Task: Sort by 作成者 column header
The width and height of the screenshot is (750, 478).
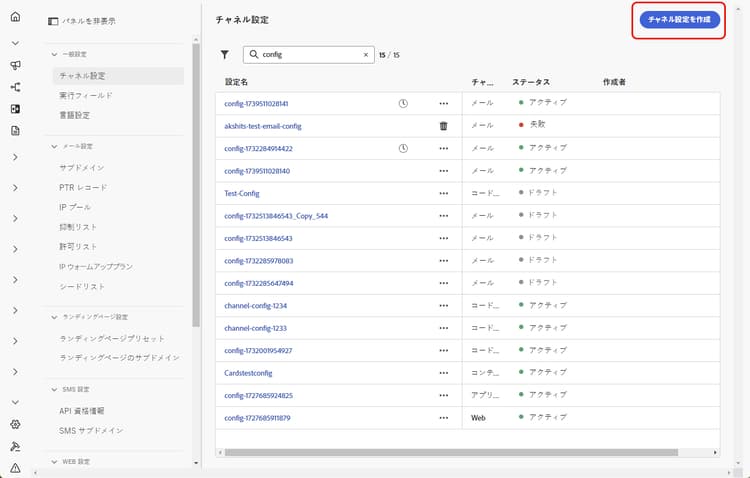Action: [615, 82]
